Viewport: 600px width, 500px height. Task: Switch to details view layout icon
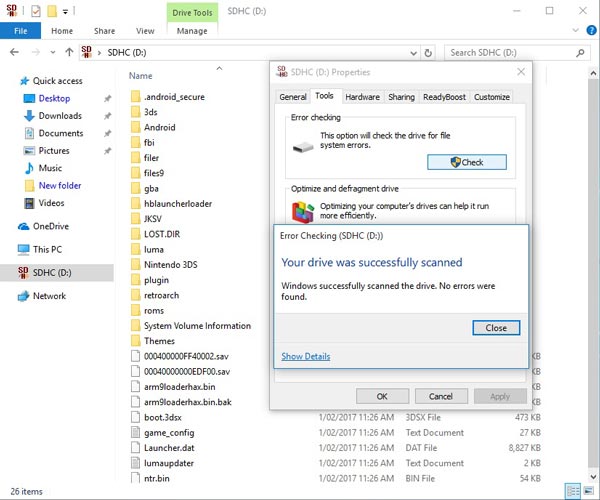coord(573,491)
